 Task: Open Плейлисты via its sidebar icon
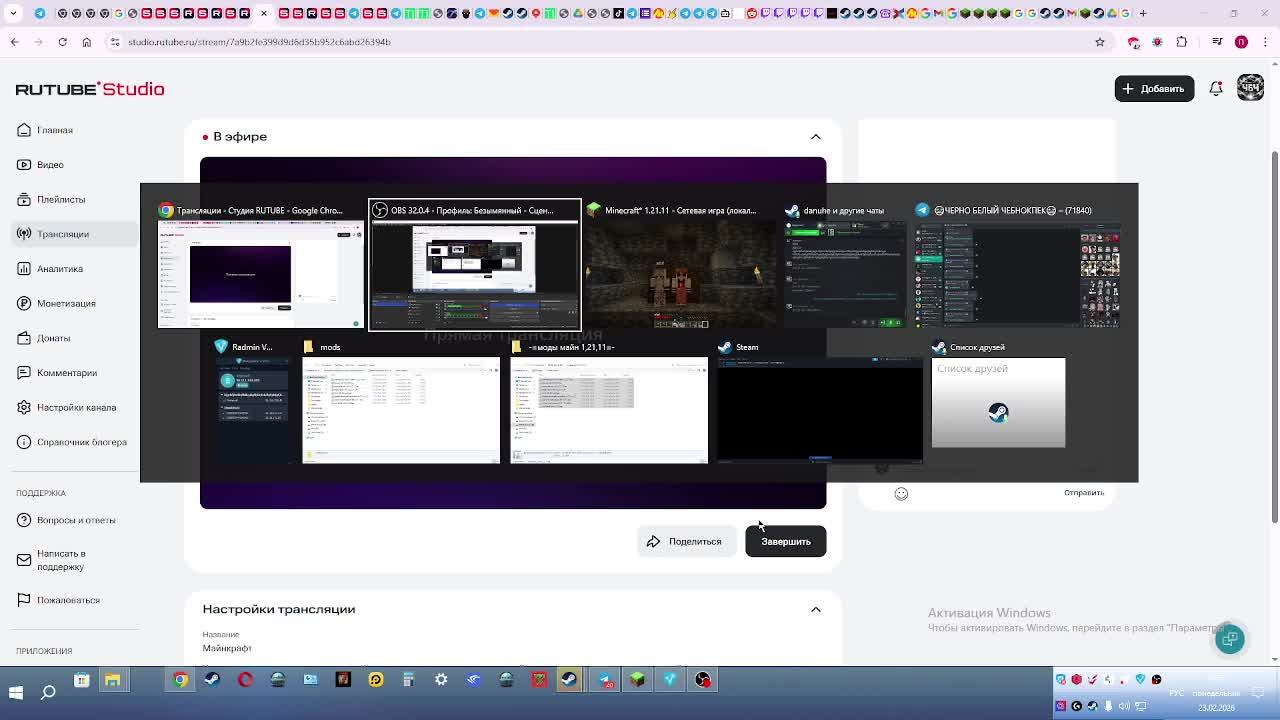(x=23, y=199)
